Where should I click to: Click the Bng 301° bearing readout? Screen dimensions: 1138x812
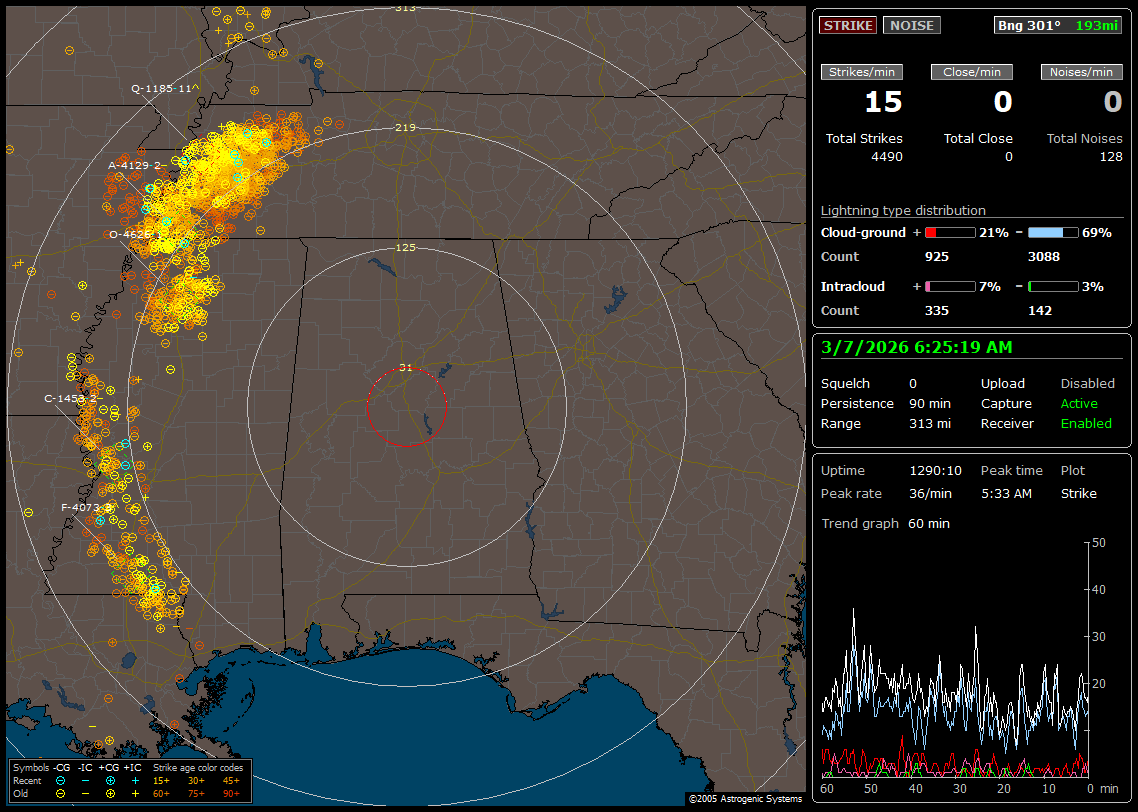[x=1029, y=25]
